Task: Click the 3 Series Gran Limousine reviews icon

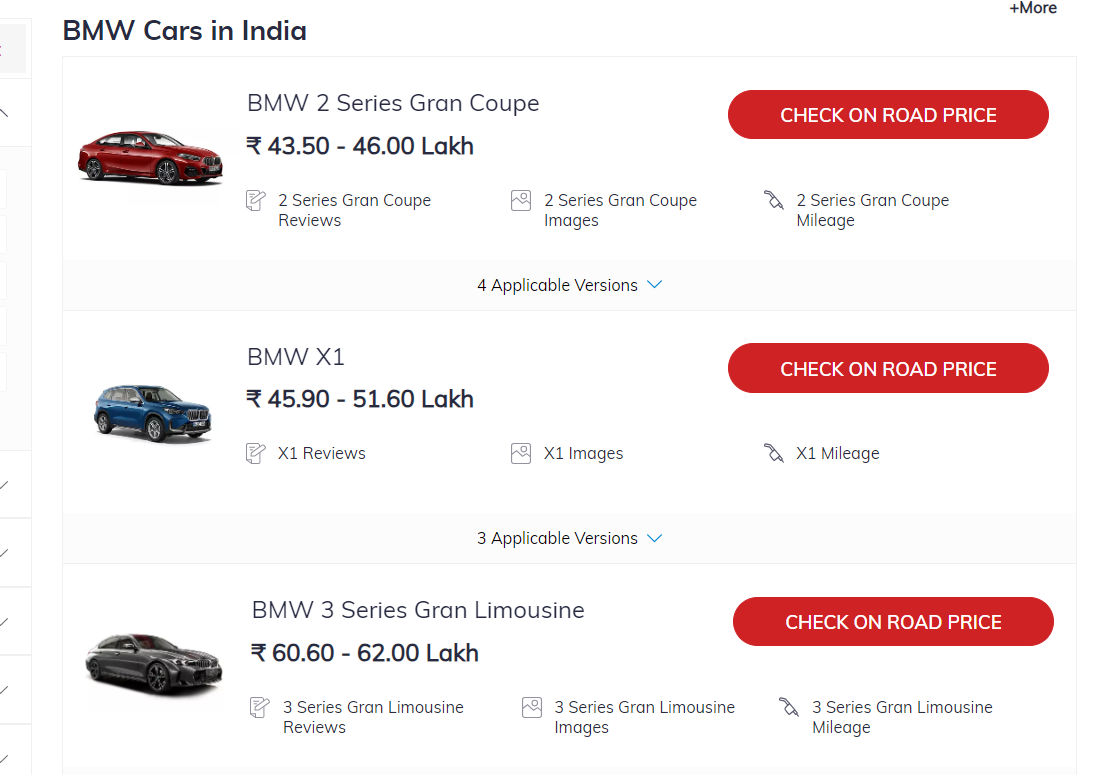Action: pos(260,707)
